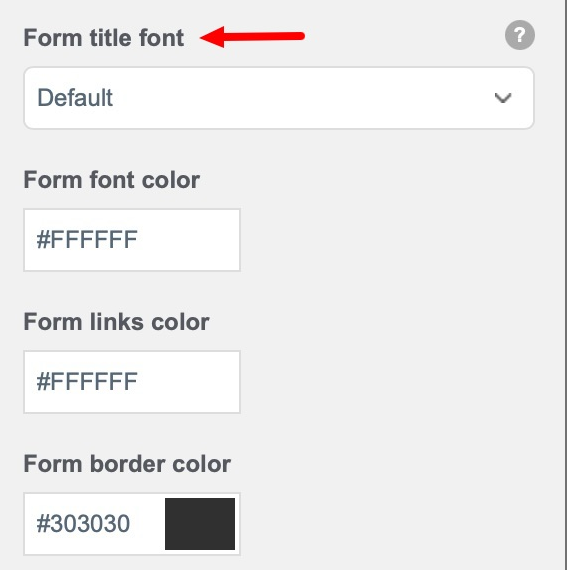Click the chevron arrow in Default dropdown
The image size is (567, 570).
(503, 98)
